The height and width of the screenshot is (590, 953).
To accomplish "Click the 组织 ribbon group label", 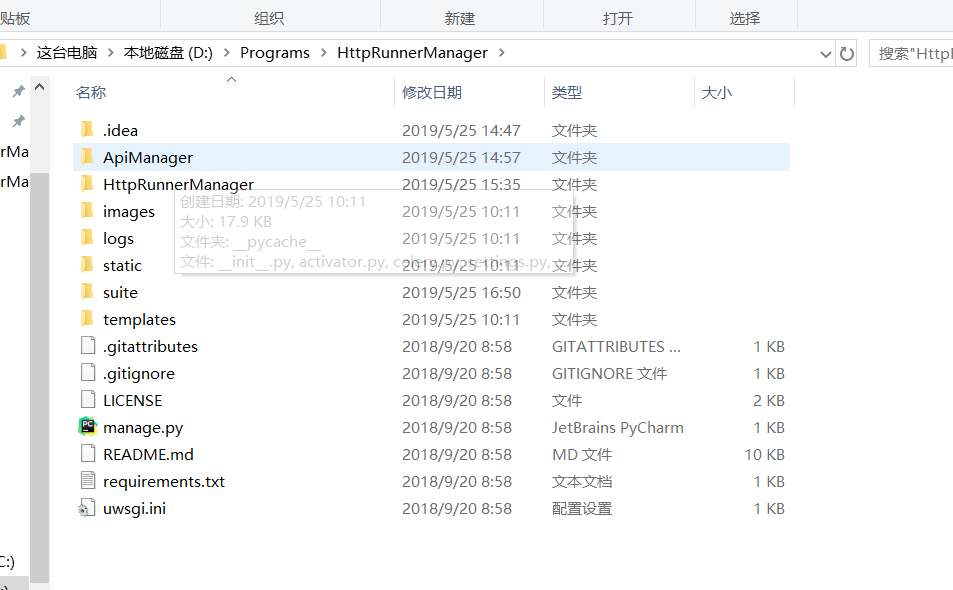I will pos(269,18).
